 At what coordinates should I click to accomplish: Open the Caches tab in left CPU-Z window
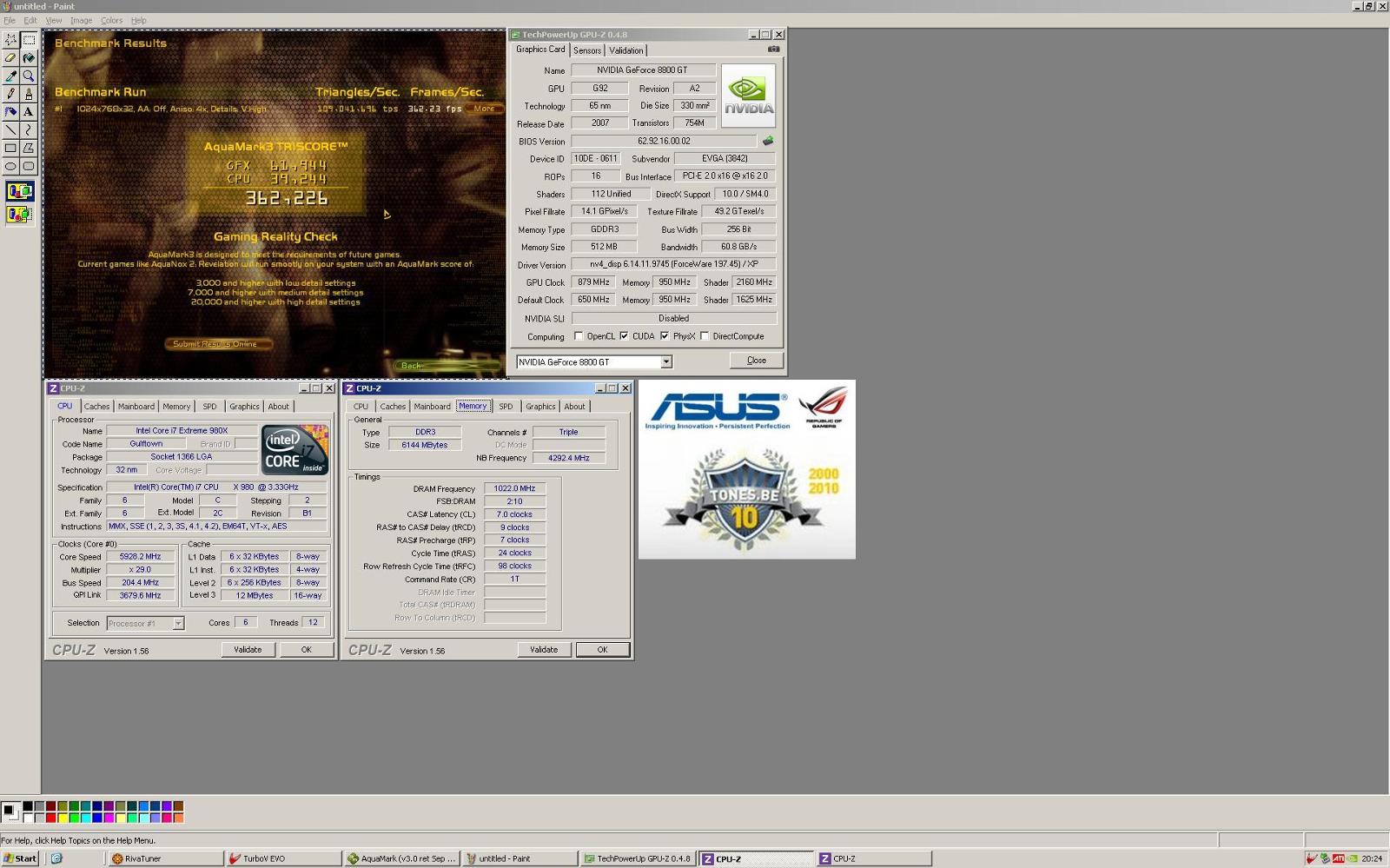click(96, 407)
